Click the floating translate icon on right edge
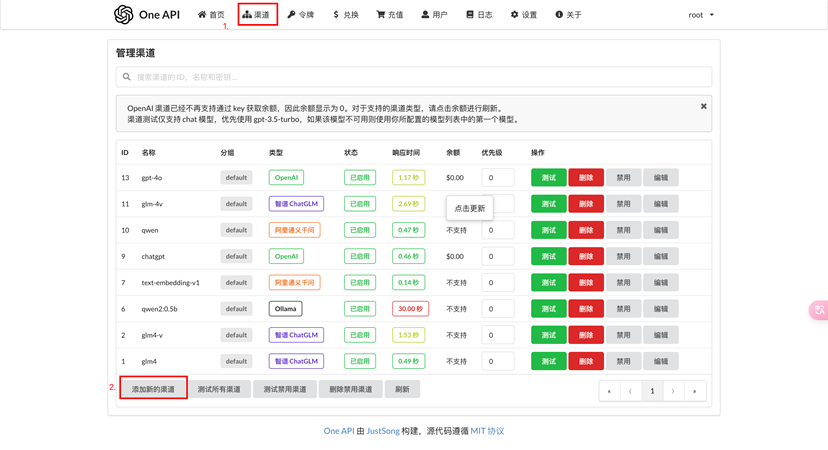This screenshot has width=828, height=450. point(819,310)
